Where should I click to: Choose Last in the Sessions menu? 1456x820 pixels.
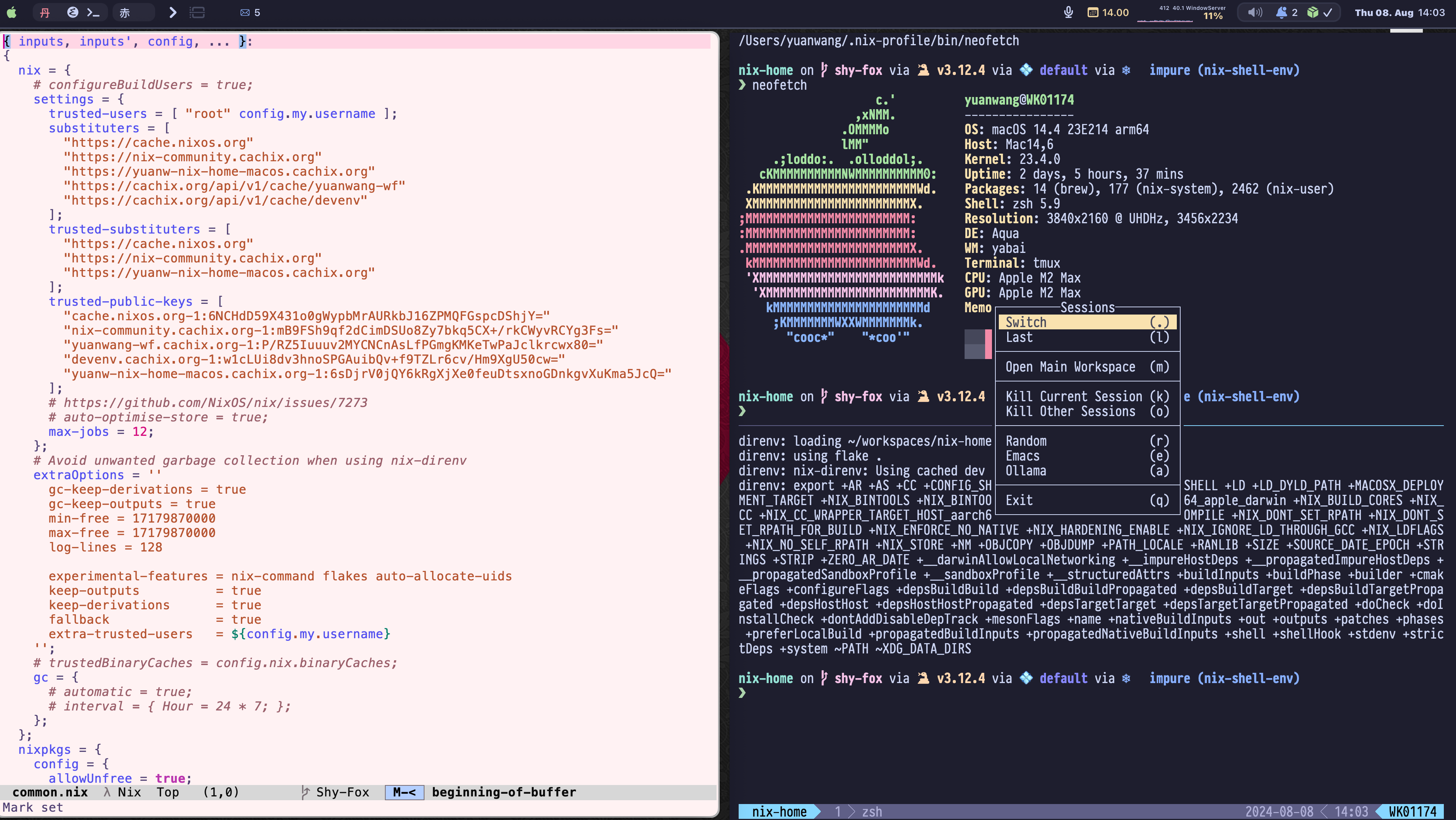1087,337
